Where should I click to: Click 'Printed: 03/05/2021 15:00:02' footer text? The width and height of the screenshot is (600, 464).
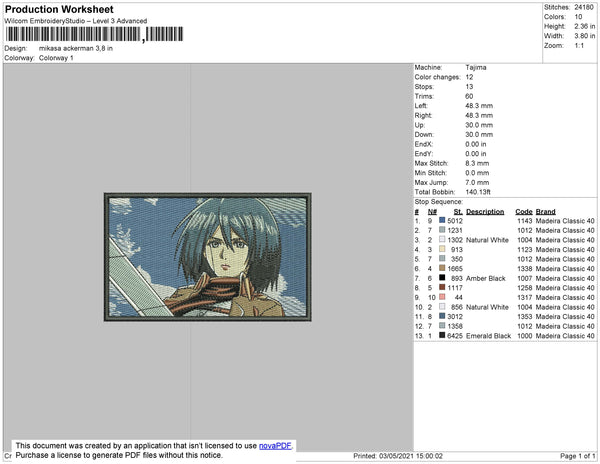(x=398, y=456)
